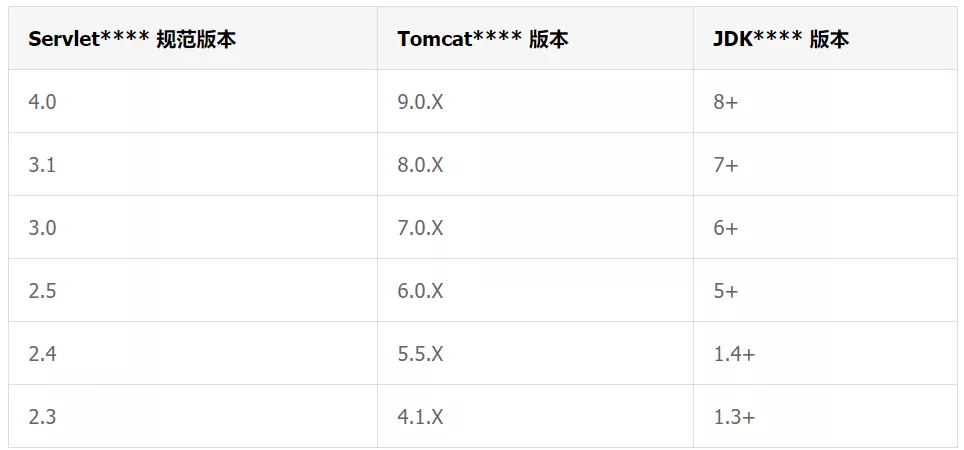Select the Servlet 2.5 cell
The image size is (964, 450).
tap(193, 290)
